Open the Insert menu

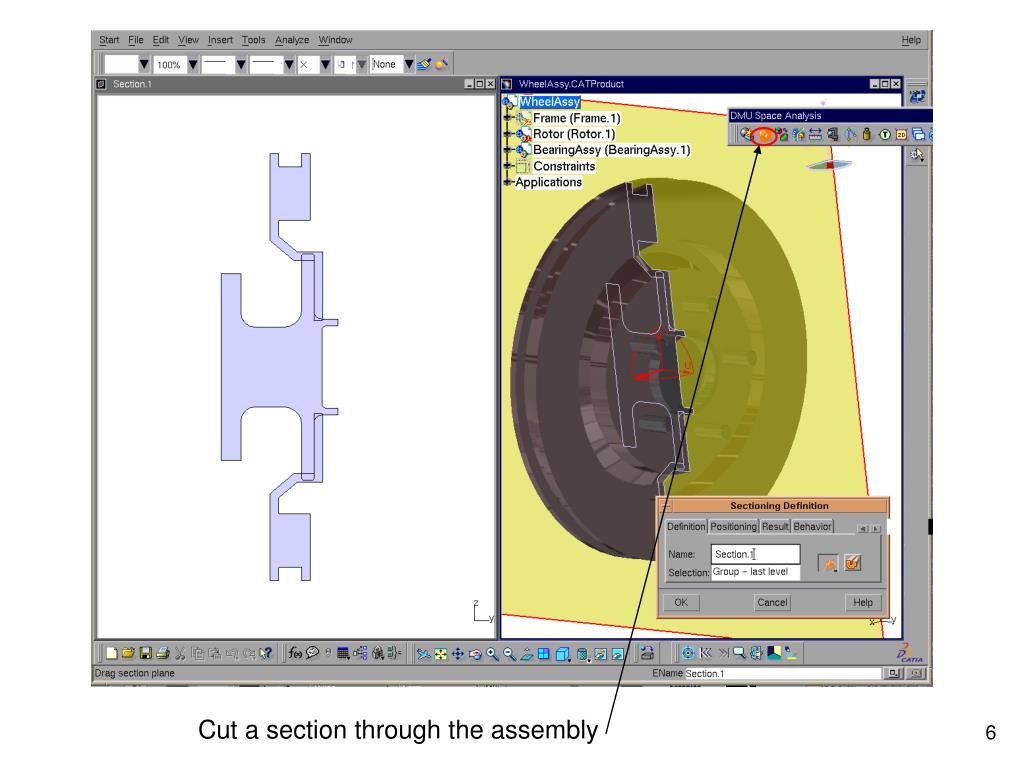point(220,40)
